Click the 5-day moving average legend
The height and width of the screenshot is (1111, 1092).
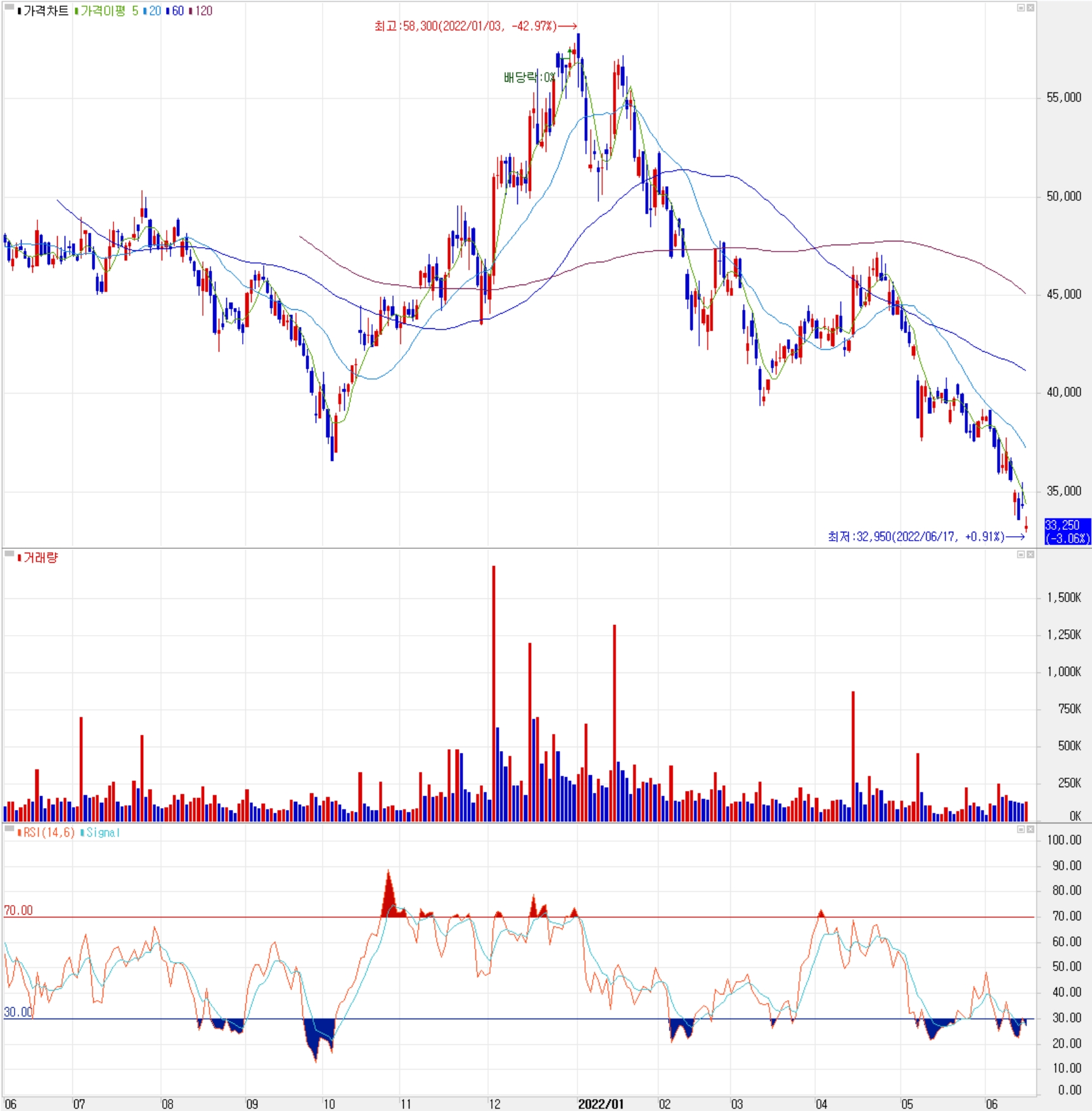pos(135,11)
